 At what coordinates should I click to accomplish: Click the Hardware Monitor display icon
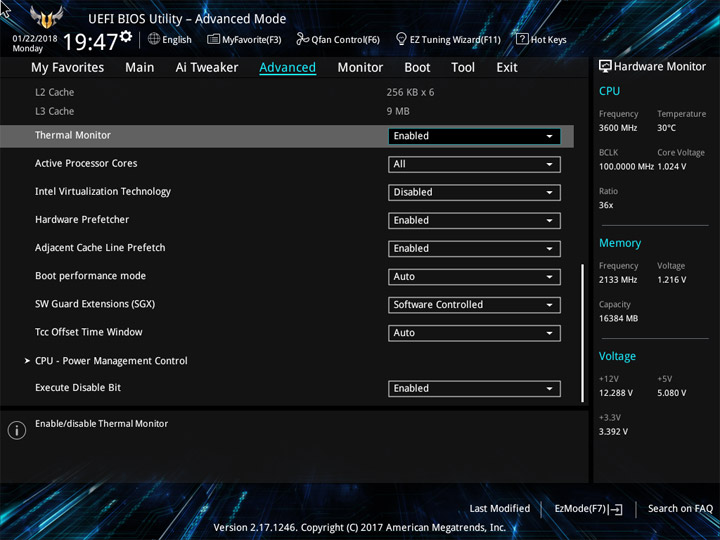(x=605, y=67)
